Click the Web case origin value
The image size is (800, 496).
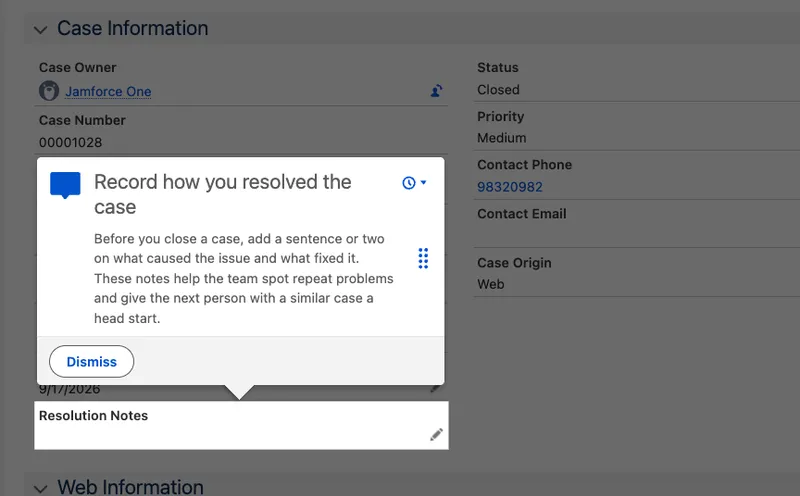coord(491,284)
